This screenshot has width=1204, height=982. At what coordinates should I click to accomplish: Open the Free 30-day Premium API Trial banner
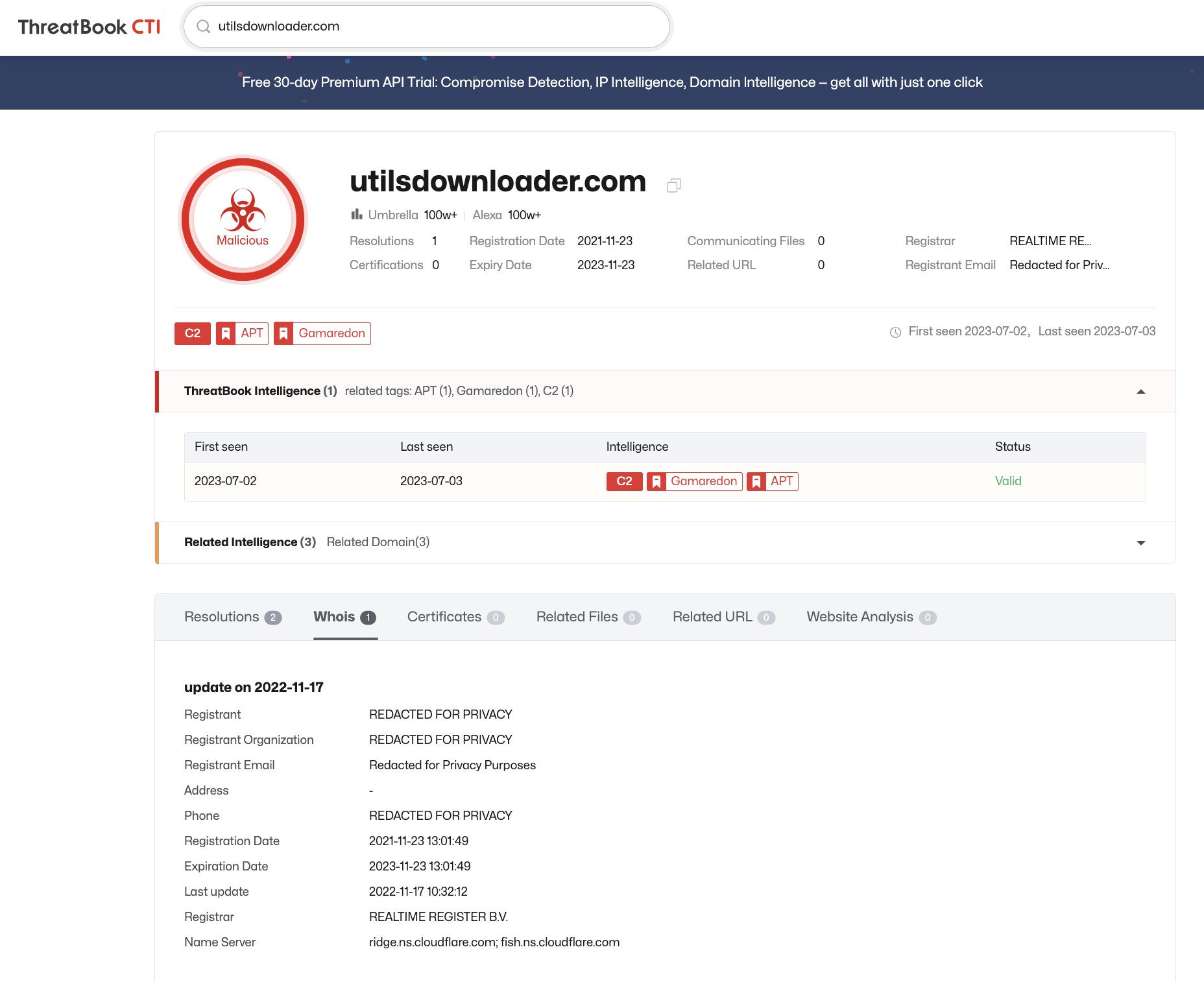pyautogui.click(x=612, y=82)
